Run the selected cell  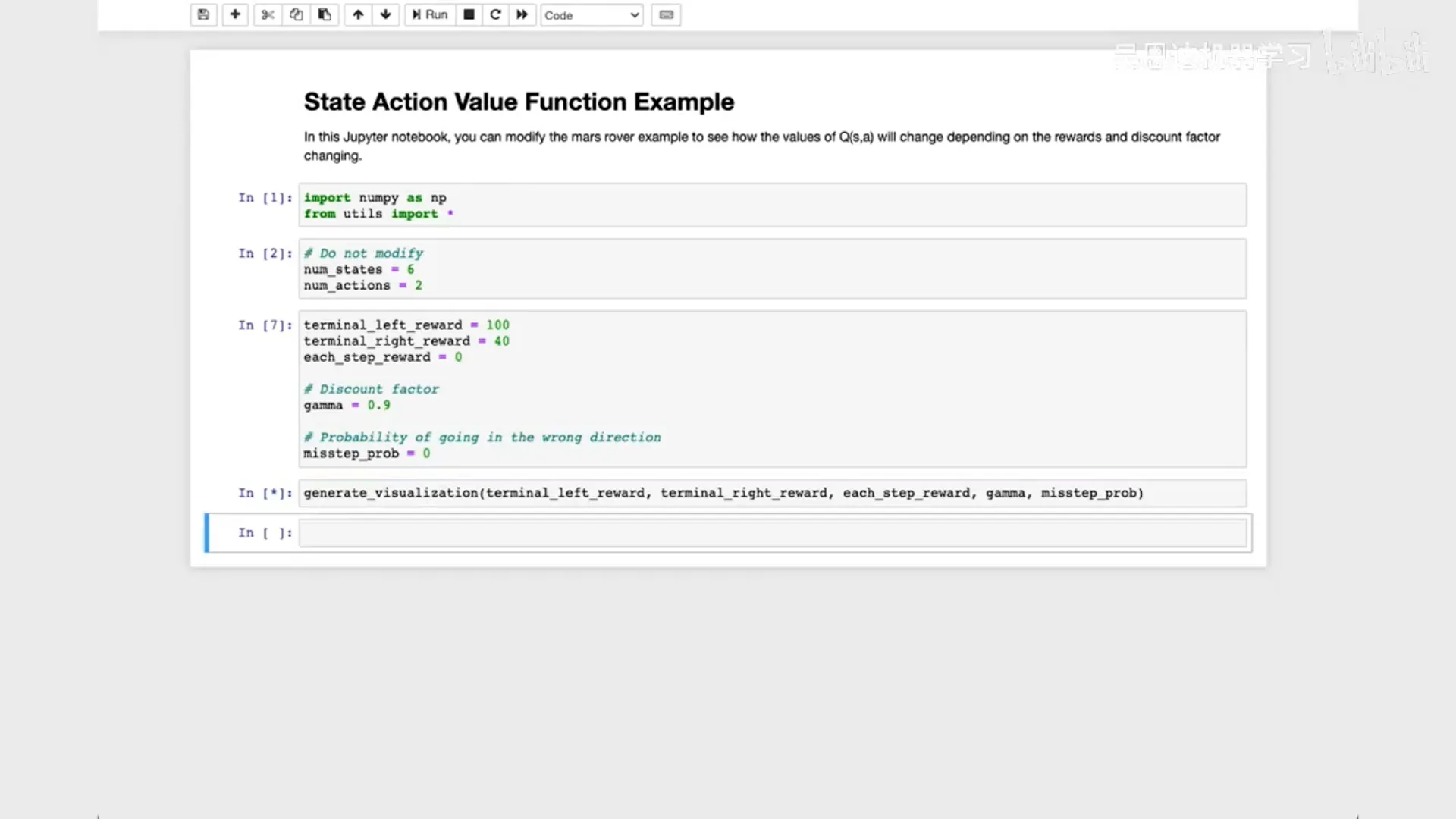[x=430, y=14]
